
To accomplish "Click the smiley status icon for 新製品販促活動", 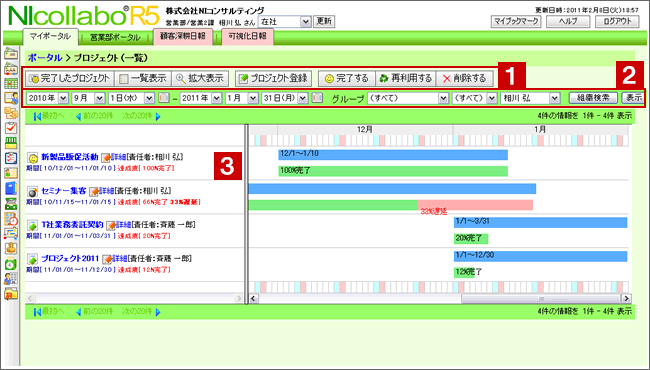I will (32, 158).
